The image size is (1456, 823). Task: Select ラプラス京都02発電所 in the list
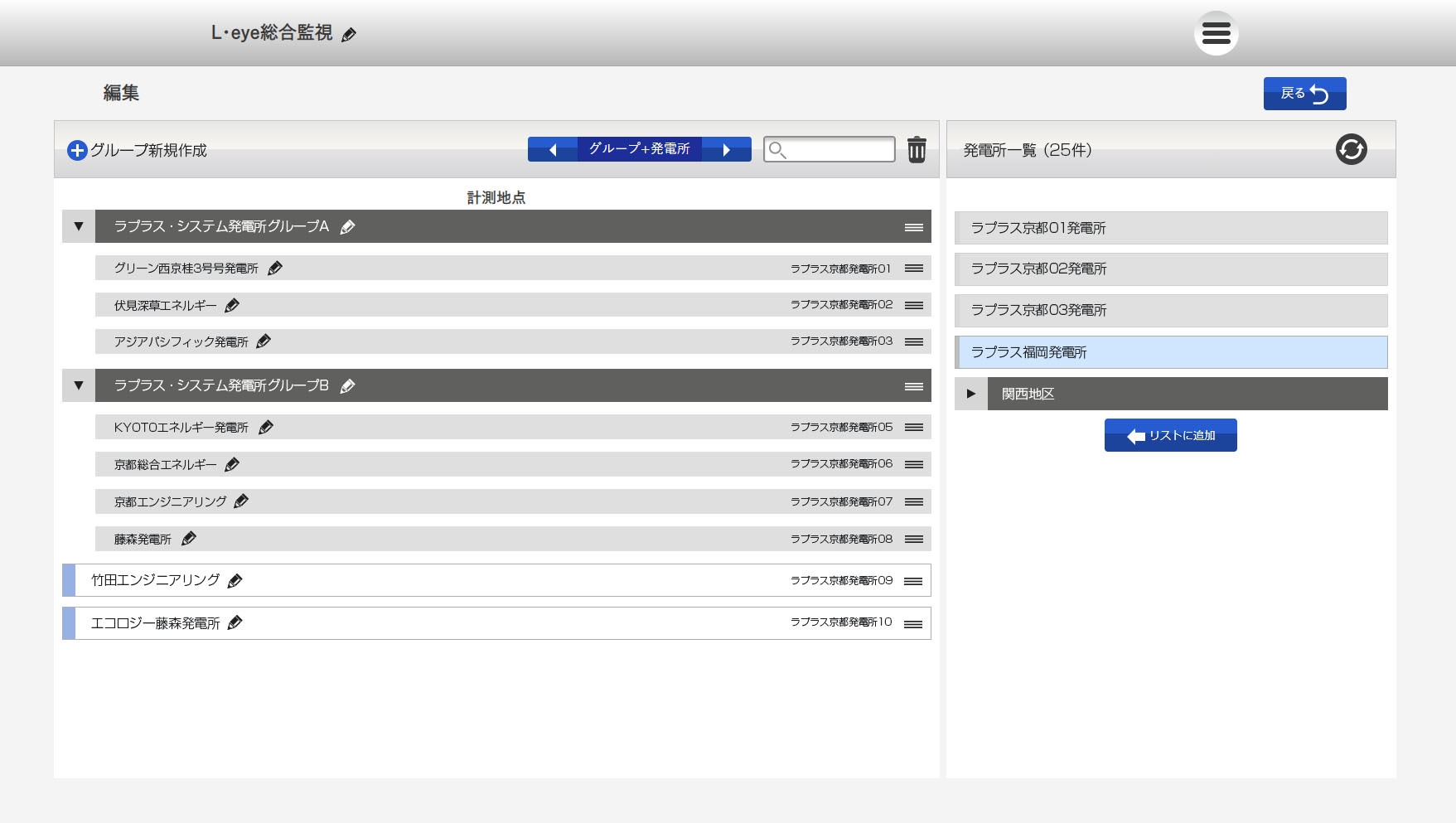(1170, 269)
